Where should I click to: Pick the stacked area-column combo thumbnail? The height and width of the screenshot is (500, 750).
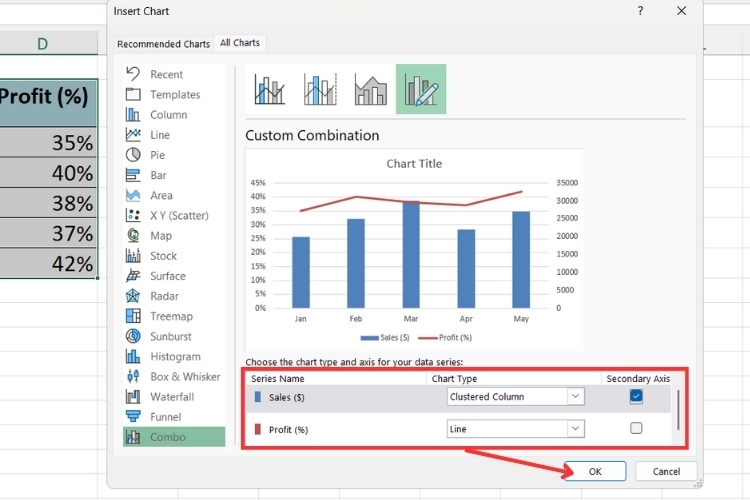pyautogui.click(x=371, y=89)
